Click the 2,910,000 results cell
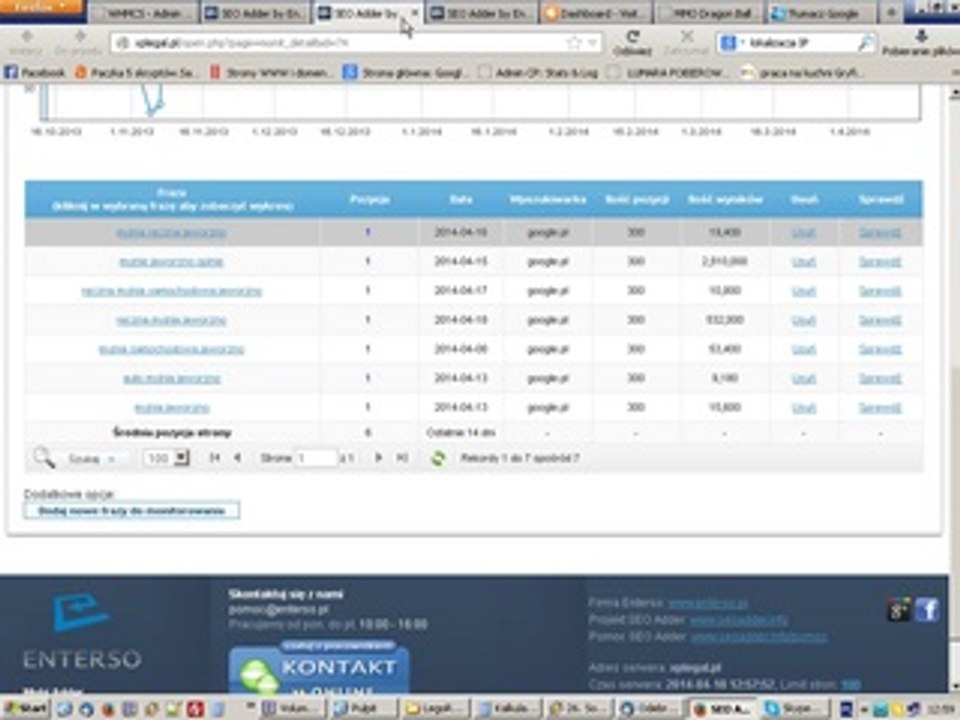Screen dimensions: 960x720 (725, 262)
